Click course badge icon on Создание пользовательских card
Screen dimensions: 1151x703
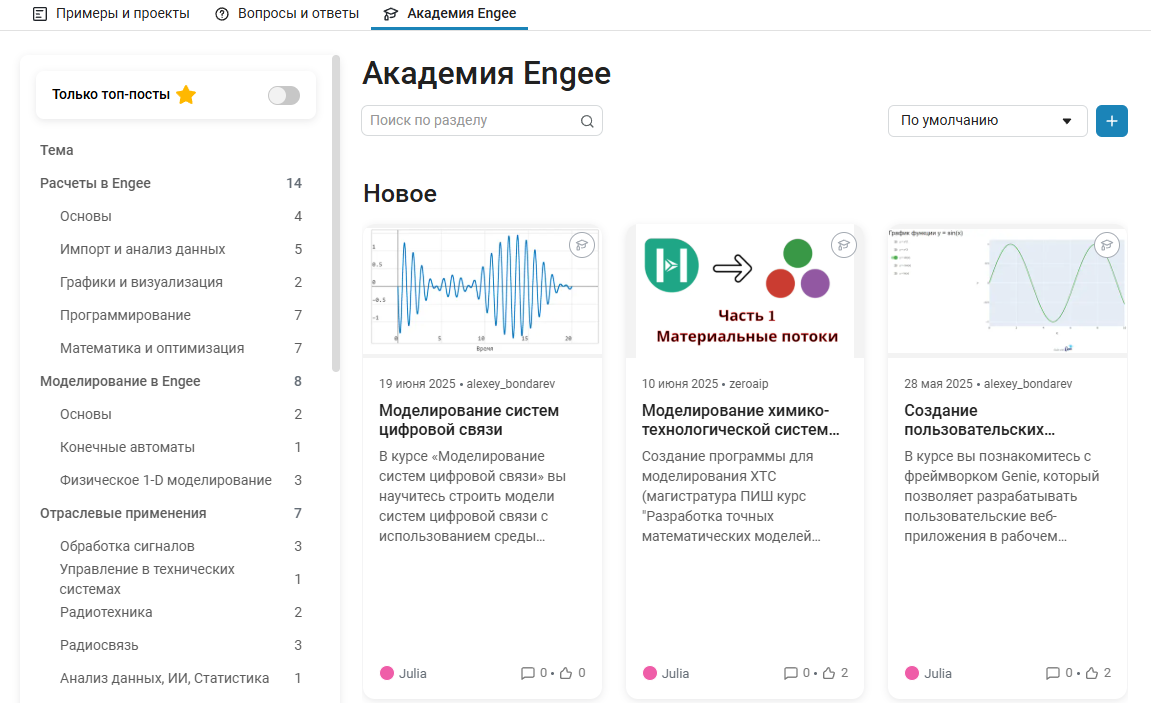click(x=1106, y=245)
